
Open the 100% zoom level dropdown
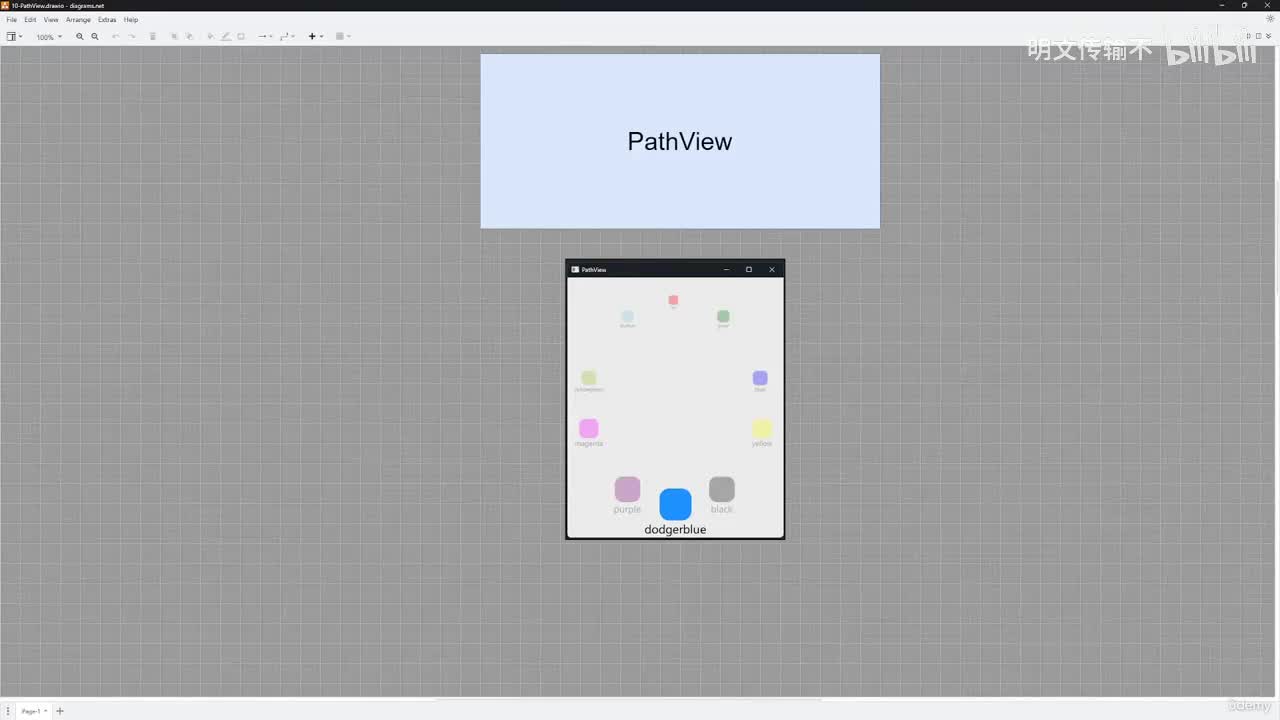(49, 37)
